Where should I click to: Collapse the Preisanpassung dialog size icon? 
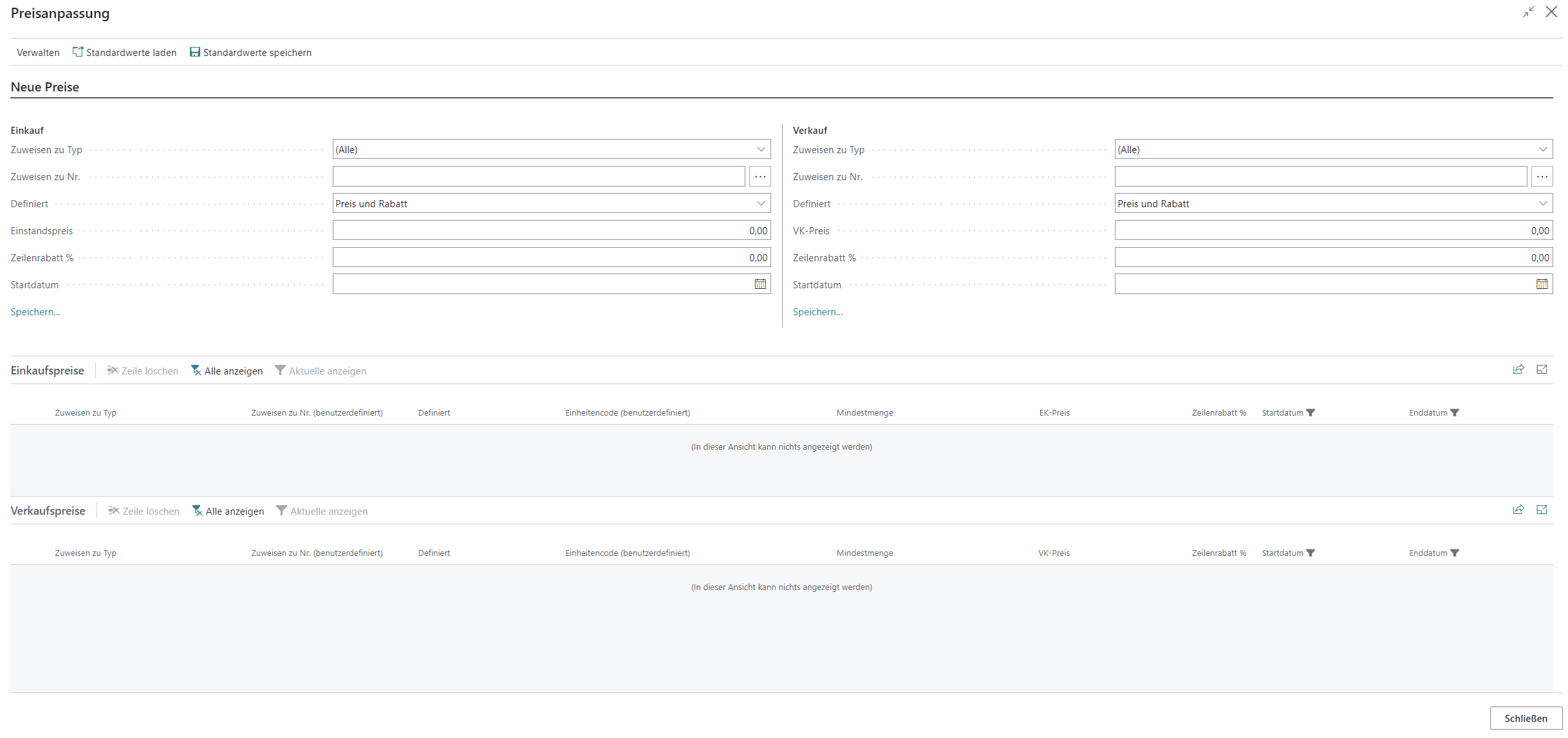click(1528, 12)
